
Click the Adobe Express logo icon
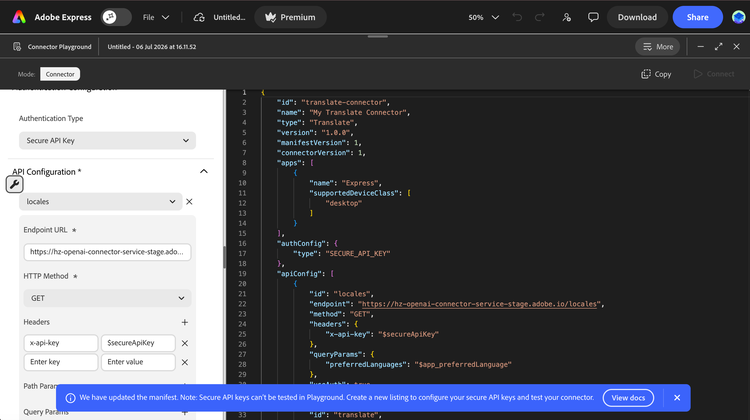coord(19,17)
